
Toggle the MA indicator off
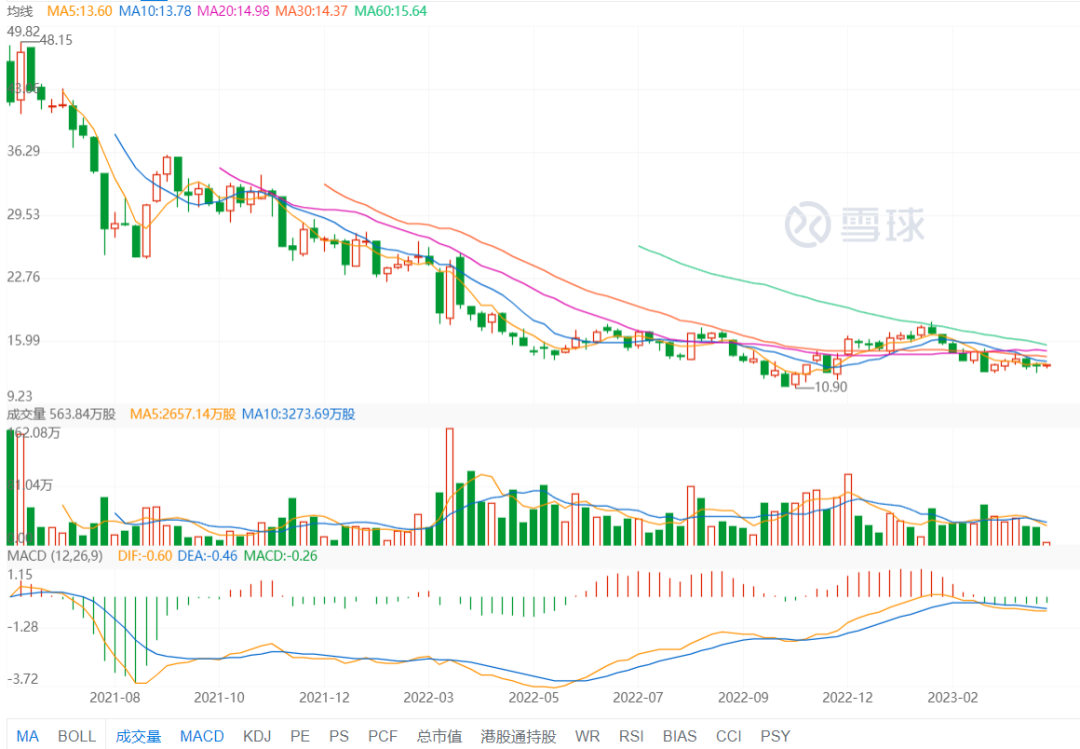click(27, 736)
